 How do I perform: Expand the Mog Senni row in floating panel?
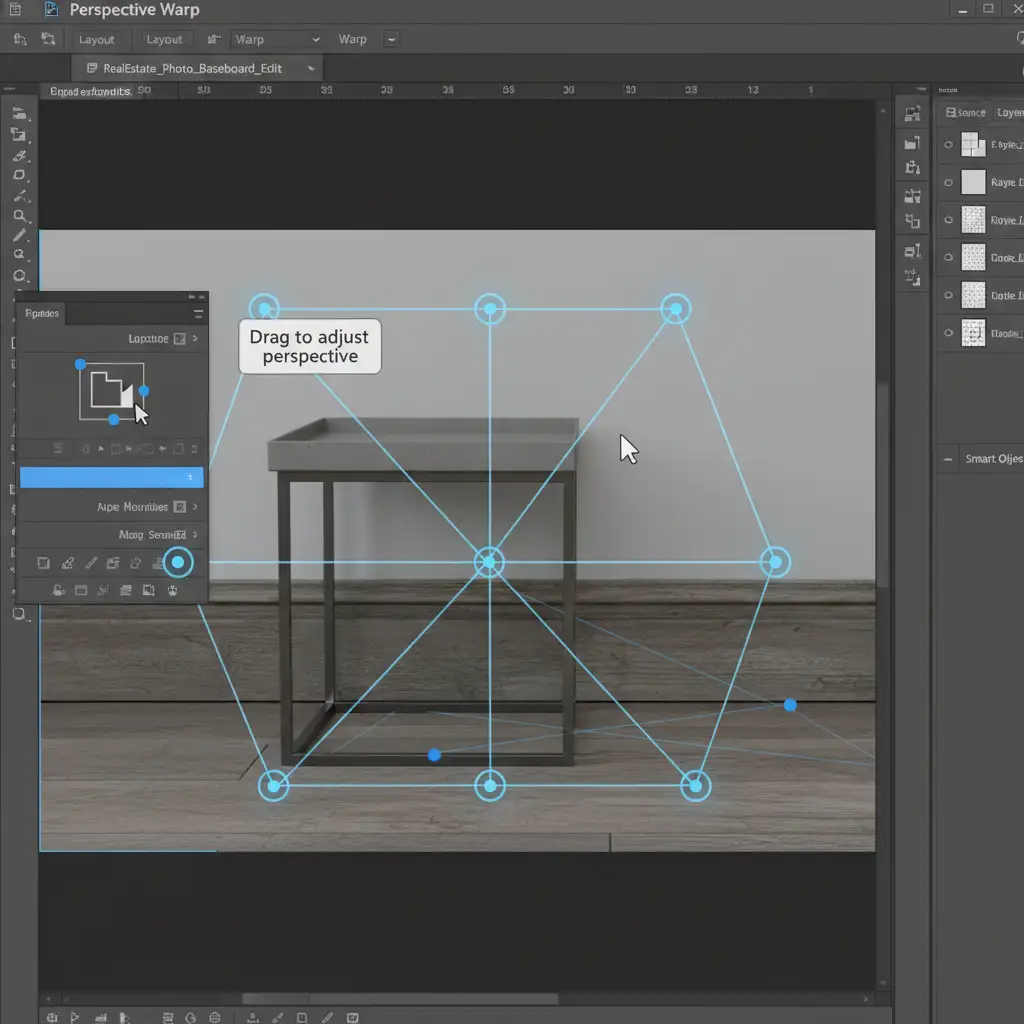195,535
